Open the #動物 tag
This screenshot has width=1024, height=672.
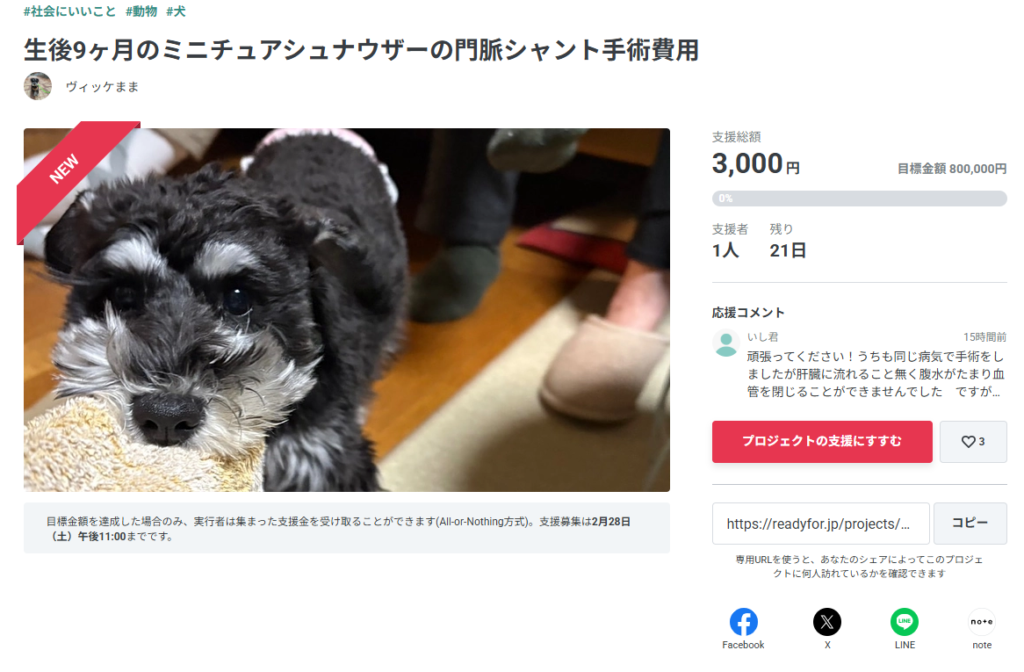click(142, 11)
